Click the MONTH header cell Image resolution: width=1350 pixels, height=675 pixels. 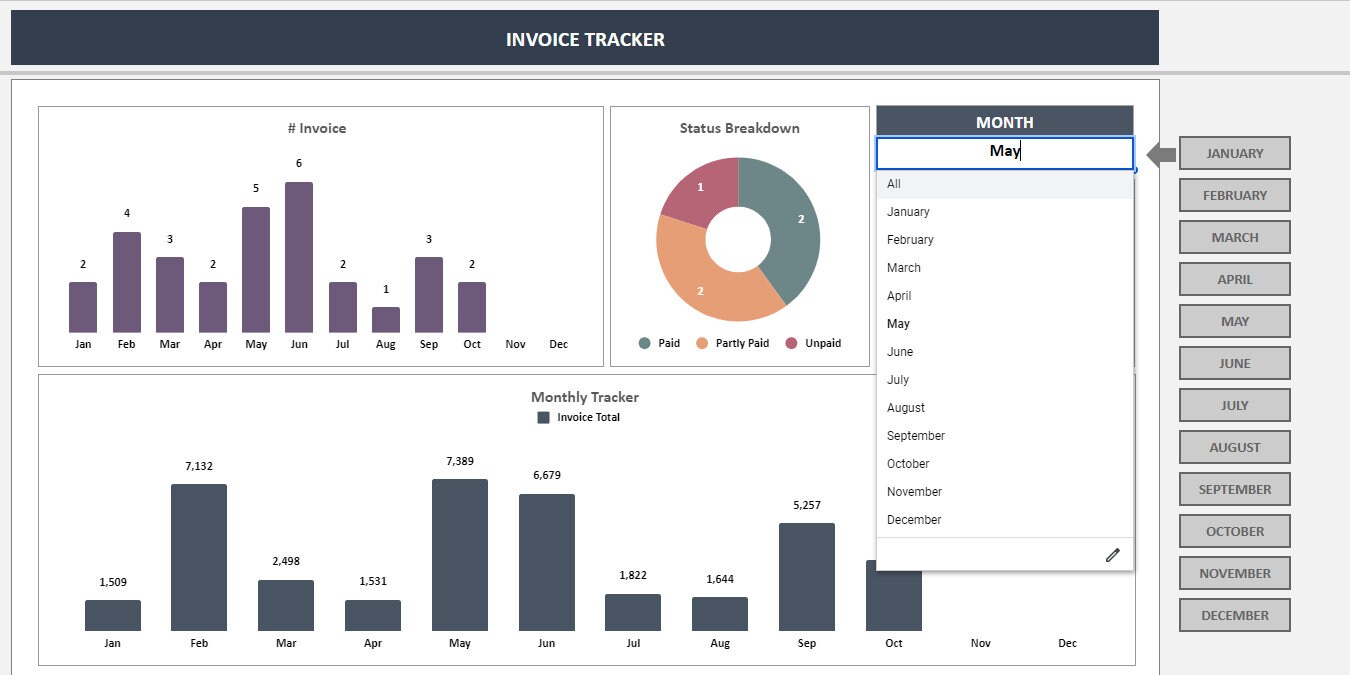click(x=1005, y=122)
